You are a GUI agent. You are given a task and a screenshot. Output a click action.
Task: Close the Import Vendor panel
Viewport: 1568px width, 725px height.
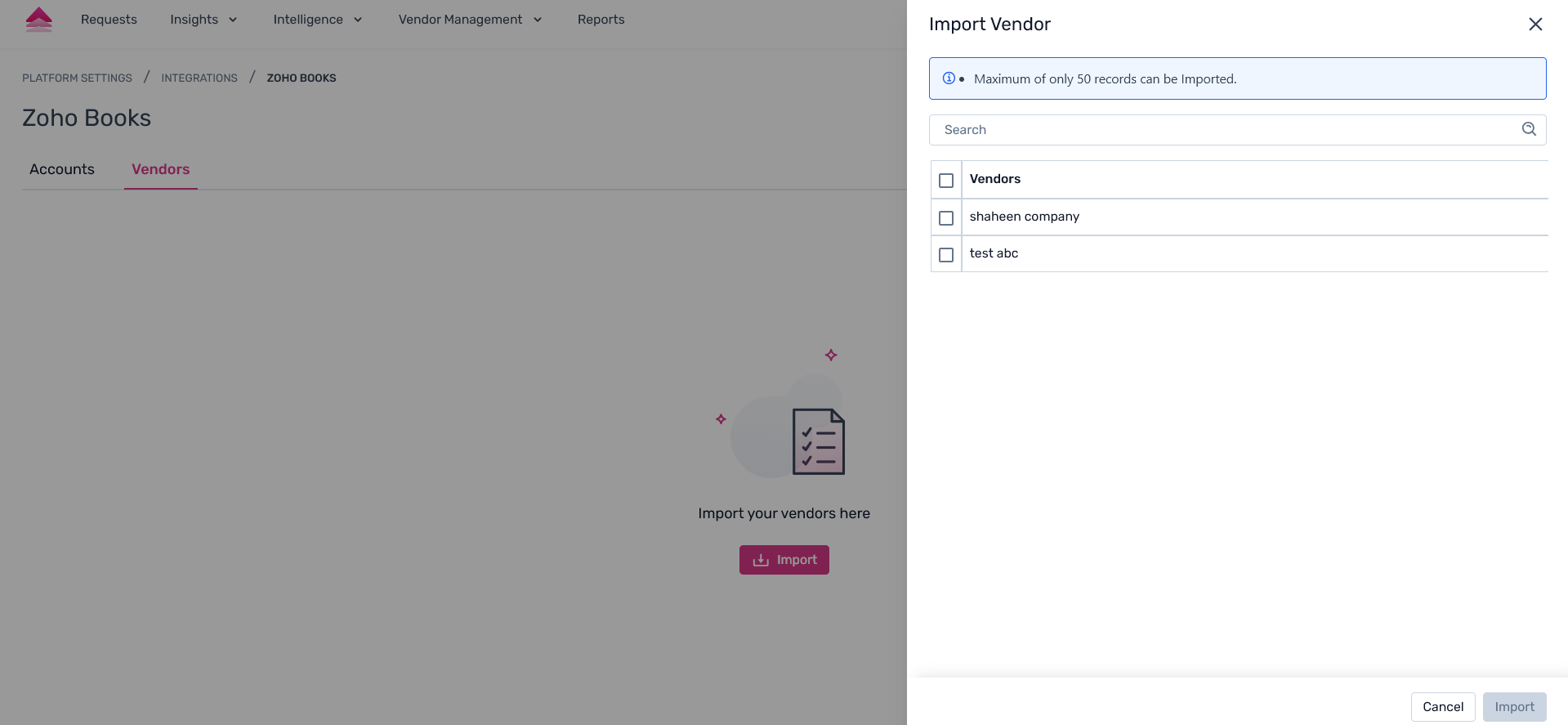(1535, 25)
